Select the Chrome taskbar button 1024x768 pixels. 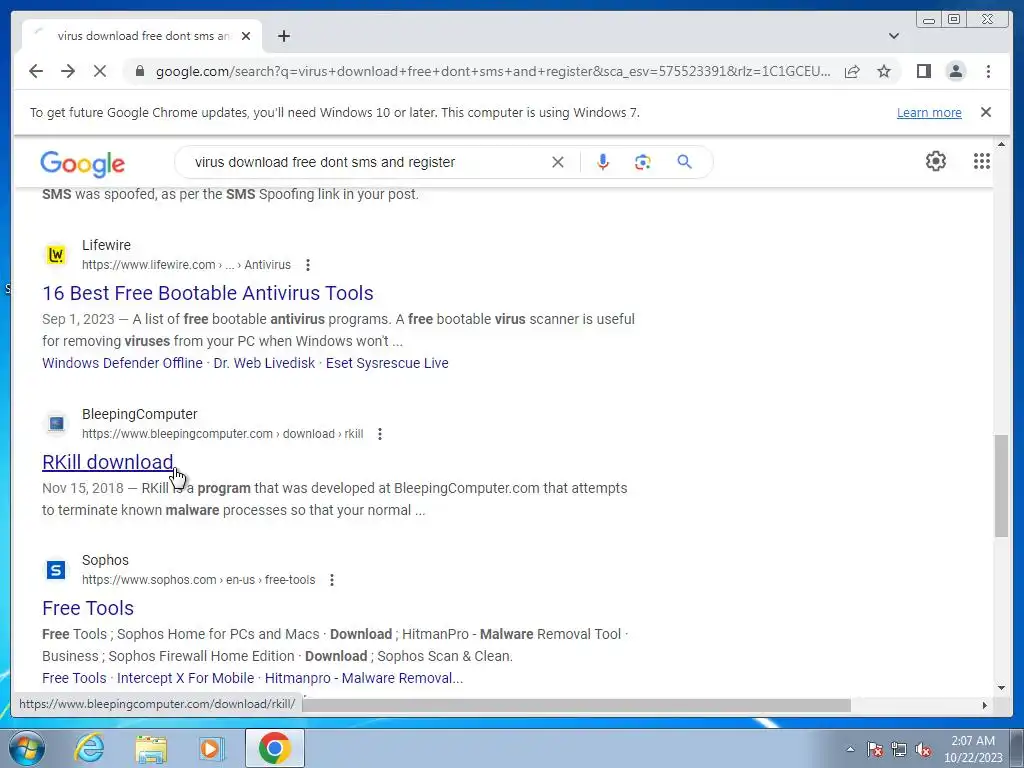point(274,748)
